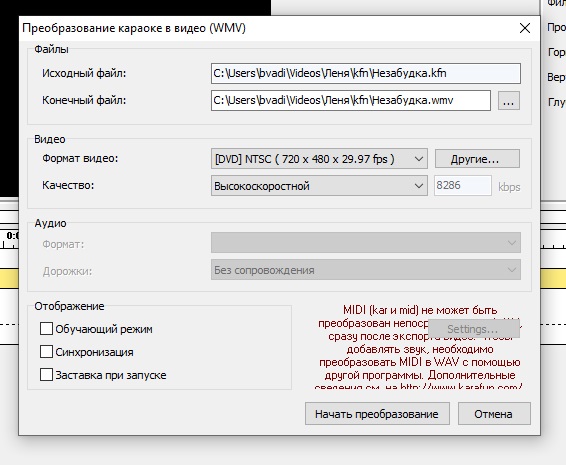Click the Settings... button
The width and height of the screenshot is (566, 465).
474,329
